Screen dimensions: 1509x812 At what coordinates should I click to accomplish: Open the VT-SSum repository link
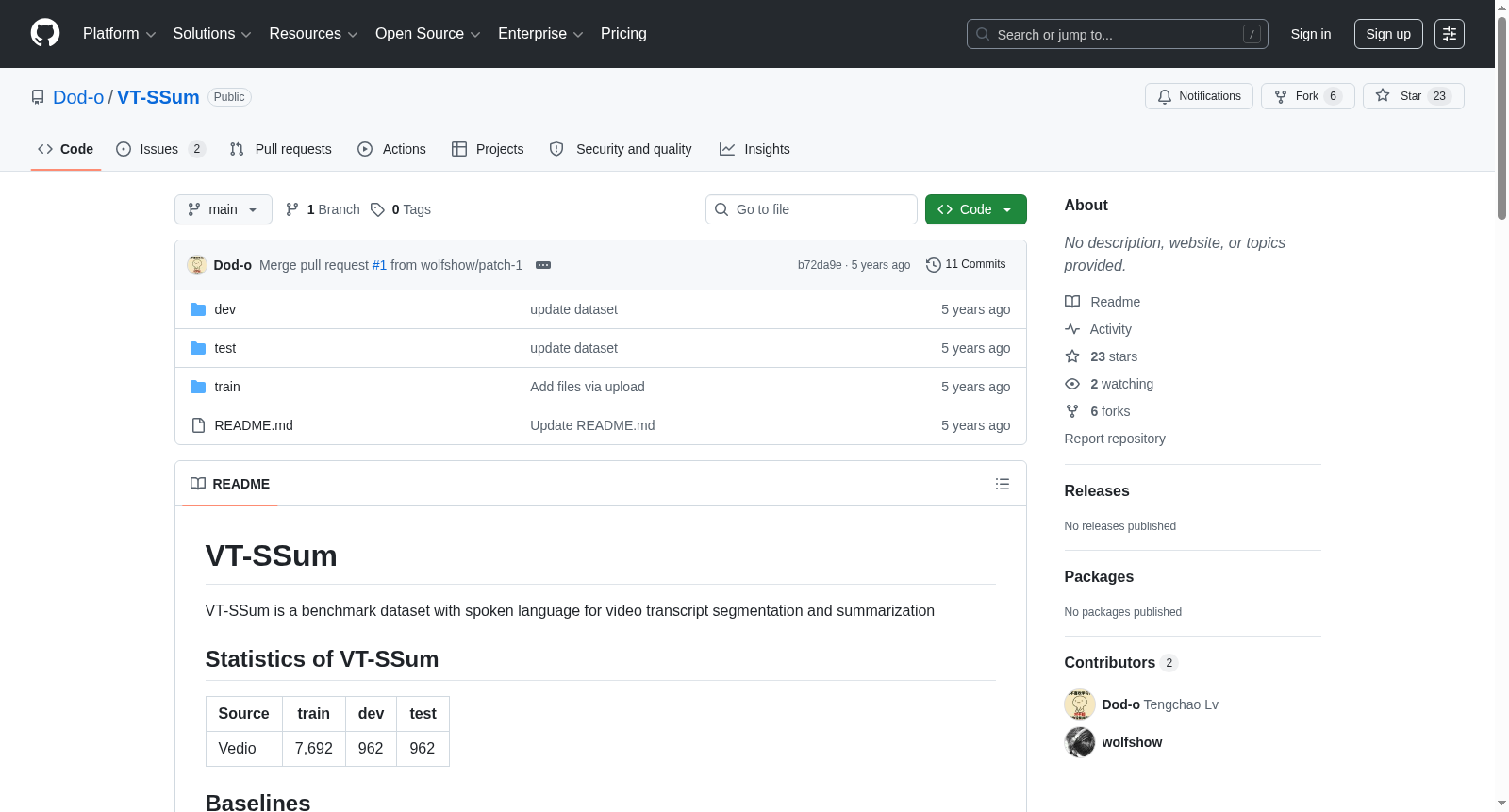tap(158, 97)
